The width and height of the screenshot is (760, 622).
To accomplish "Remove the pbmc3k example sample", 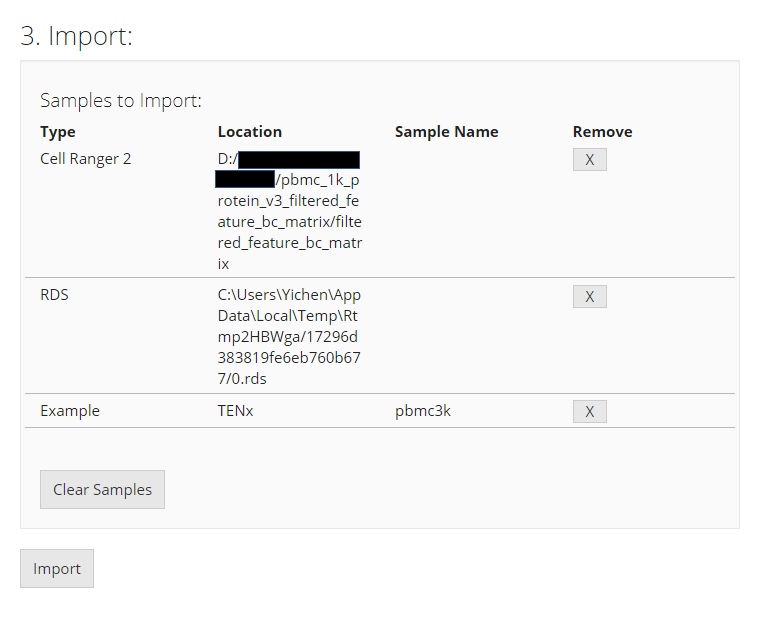I will tap(589, 412).
